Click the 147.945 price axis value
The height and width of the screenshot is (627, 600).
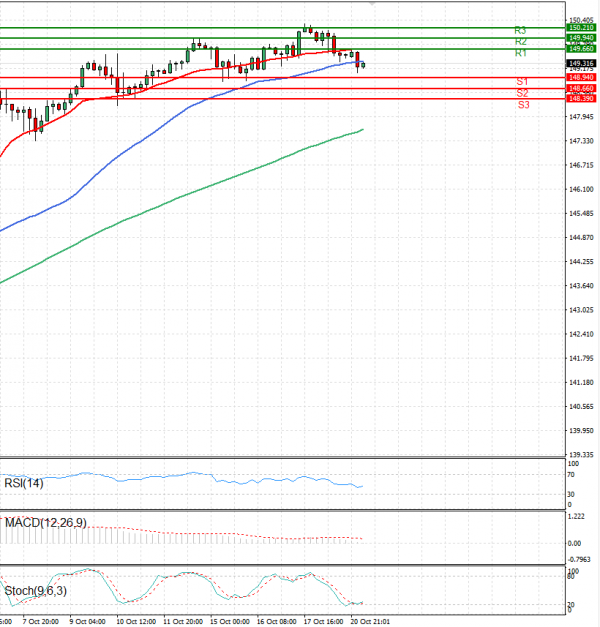[581, 117]
